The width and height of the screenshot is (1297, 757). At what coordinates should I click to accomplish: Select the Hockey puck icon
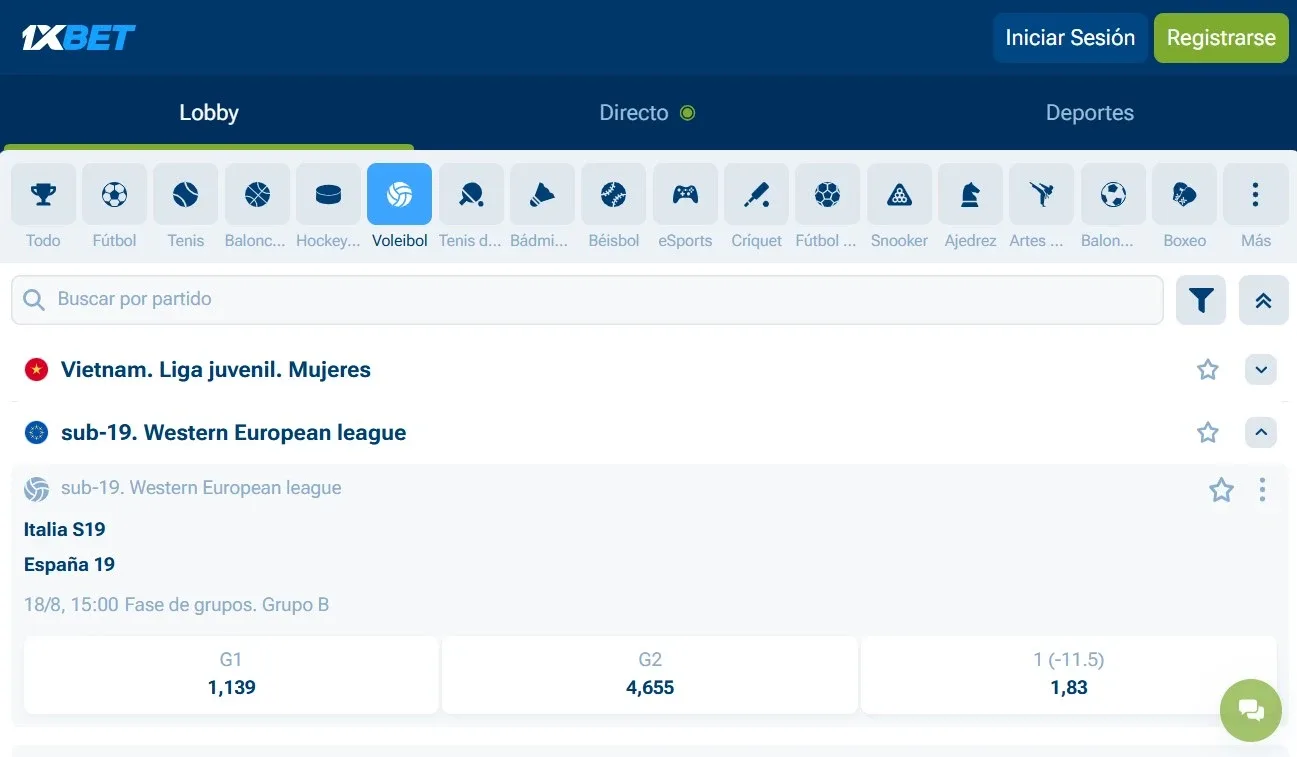328,194
